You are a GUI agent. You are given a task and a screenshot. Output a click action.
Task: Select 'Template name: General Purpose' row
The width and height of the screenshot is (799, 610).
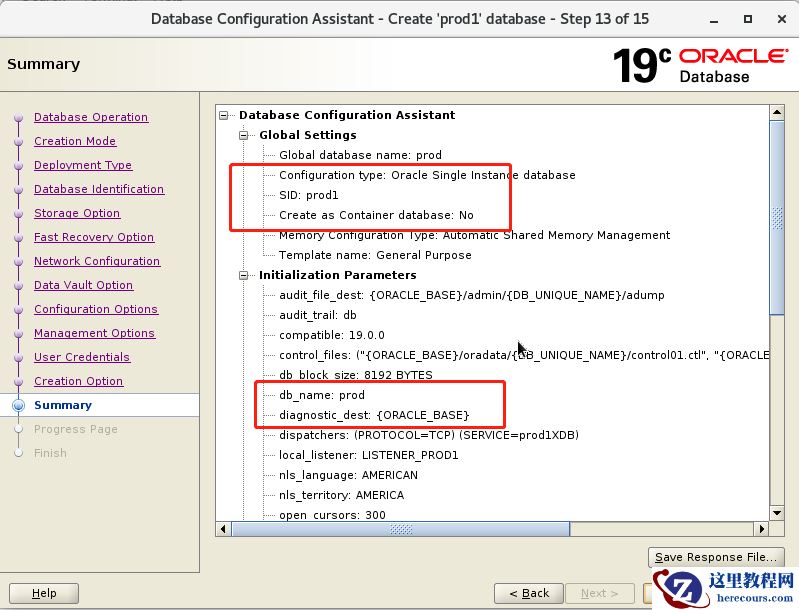tap(375, 255)
